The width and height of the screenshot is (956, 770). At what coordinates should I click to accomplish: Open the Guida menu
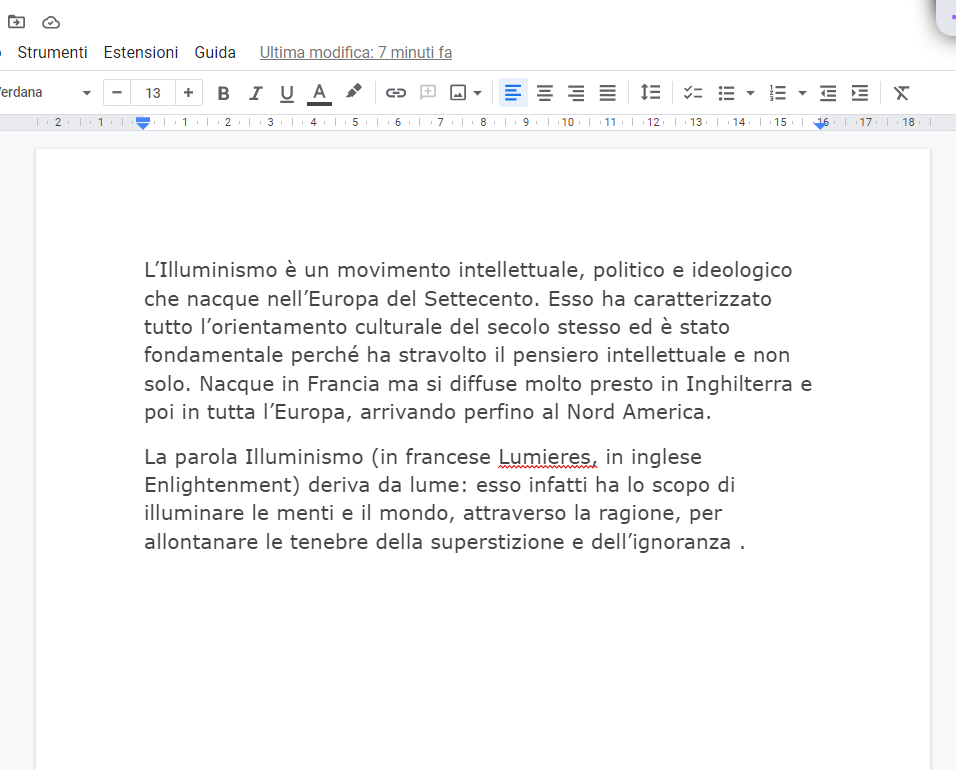point(215,52)
